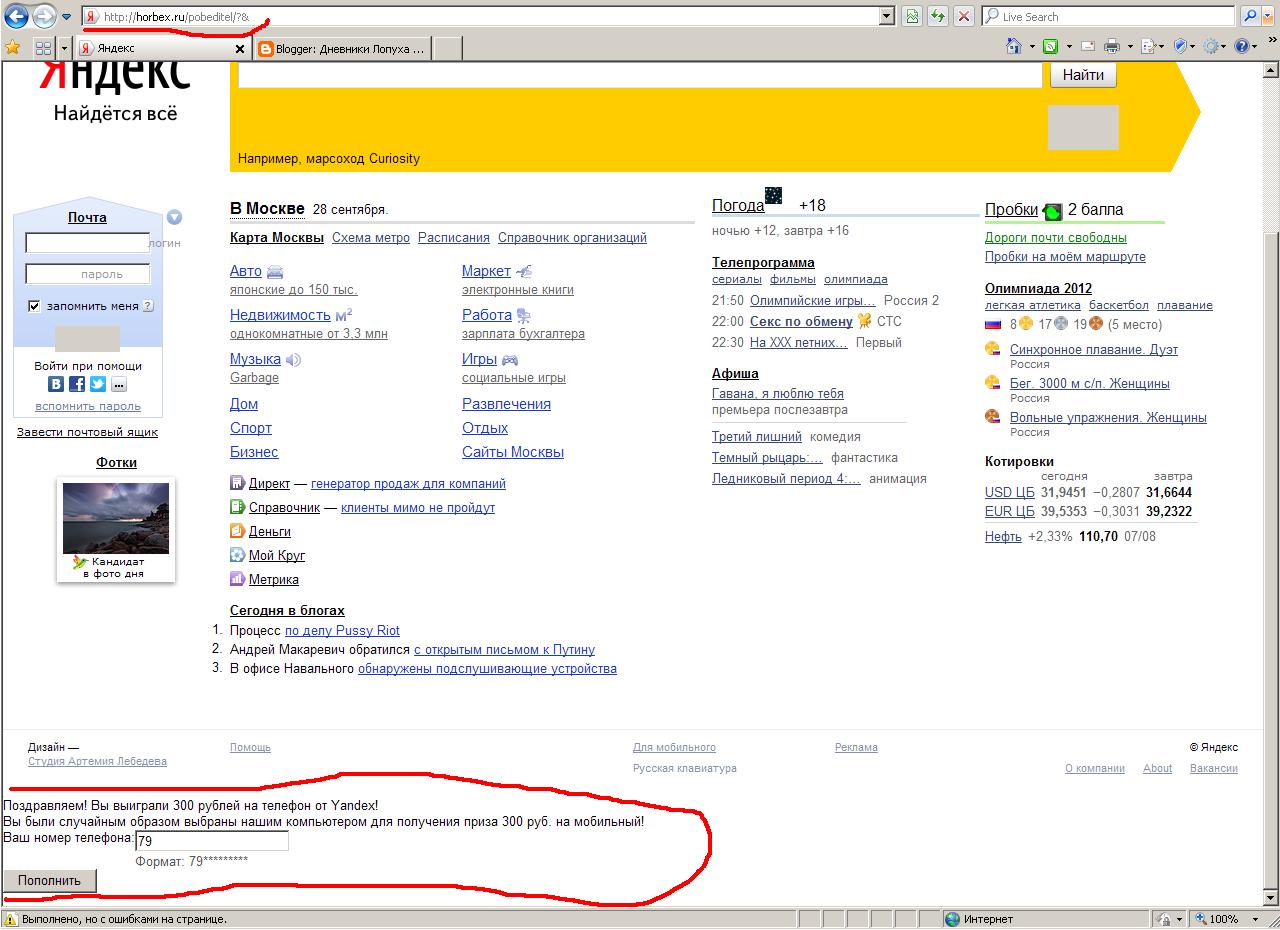Open the search provider options dropdown

pos(1268,16)
